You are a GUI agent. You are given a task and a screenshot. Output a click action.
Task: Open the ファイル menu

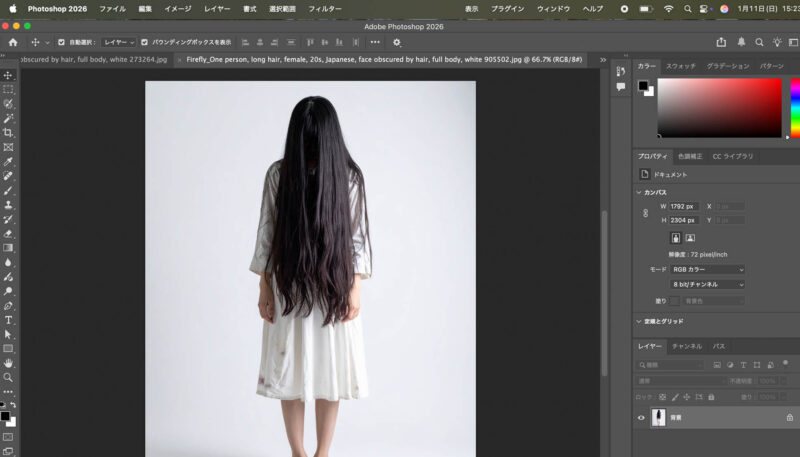(112, 9)
